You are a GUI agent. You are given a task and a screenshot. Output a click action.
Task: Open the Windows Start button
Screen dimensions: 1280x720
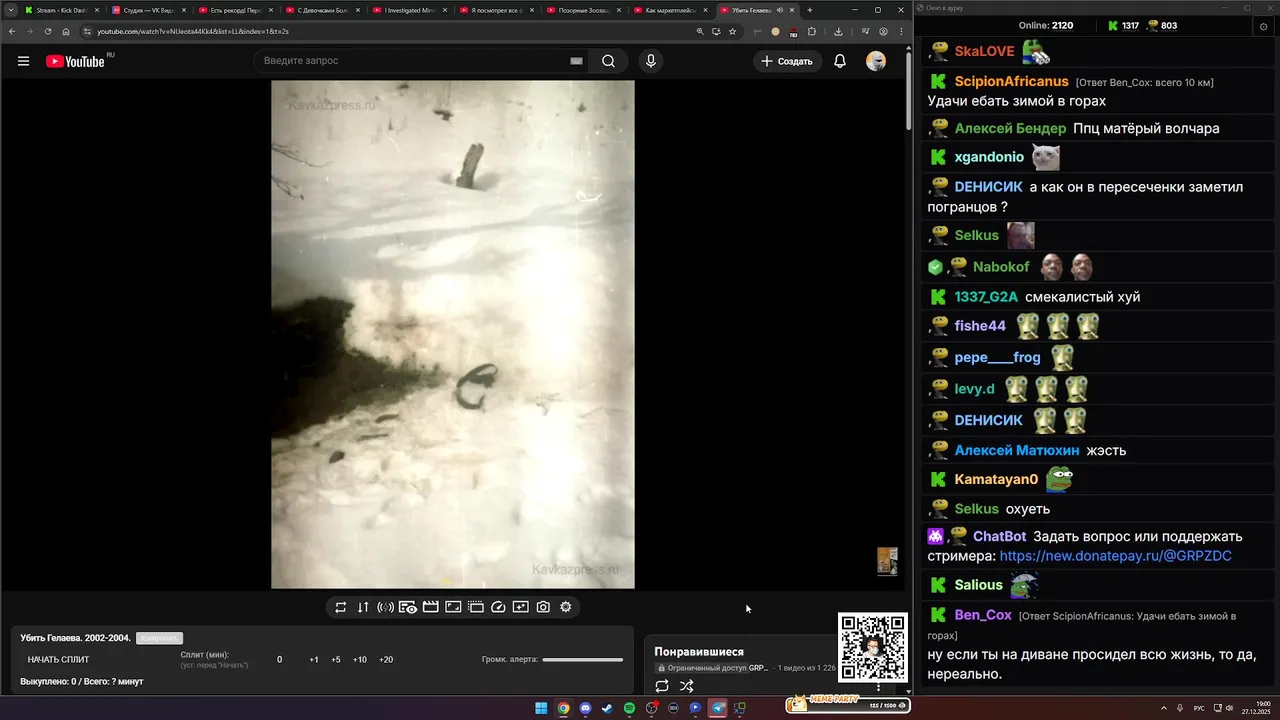(541, 708)
